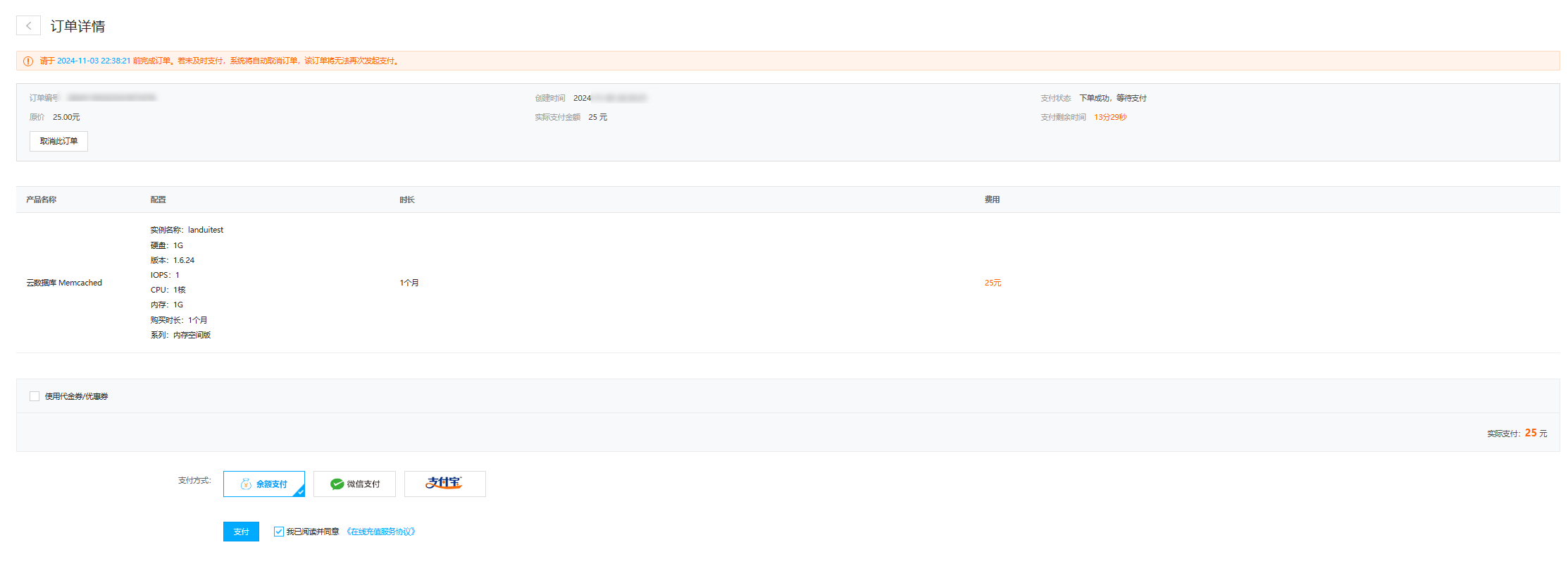This screenshot has width=1568, height=564.
Task: Click the 费用 column header
Action: tap(992, 200)
